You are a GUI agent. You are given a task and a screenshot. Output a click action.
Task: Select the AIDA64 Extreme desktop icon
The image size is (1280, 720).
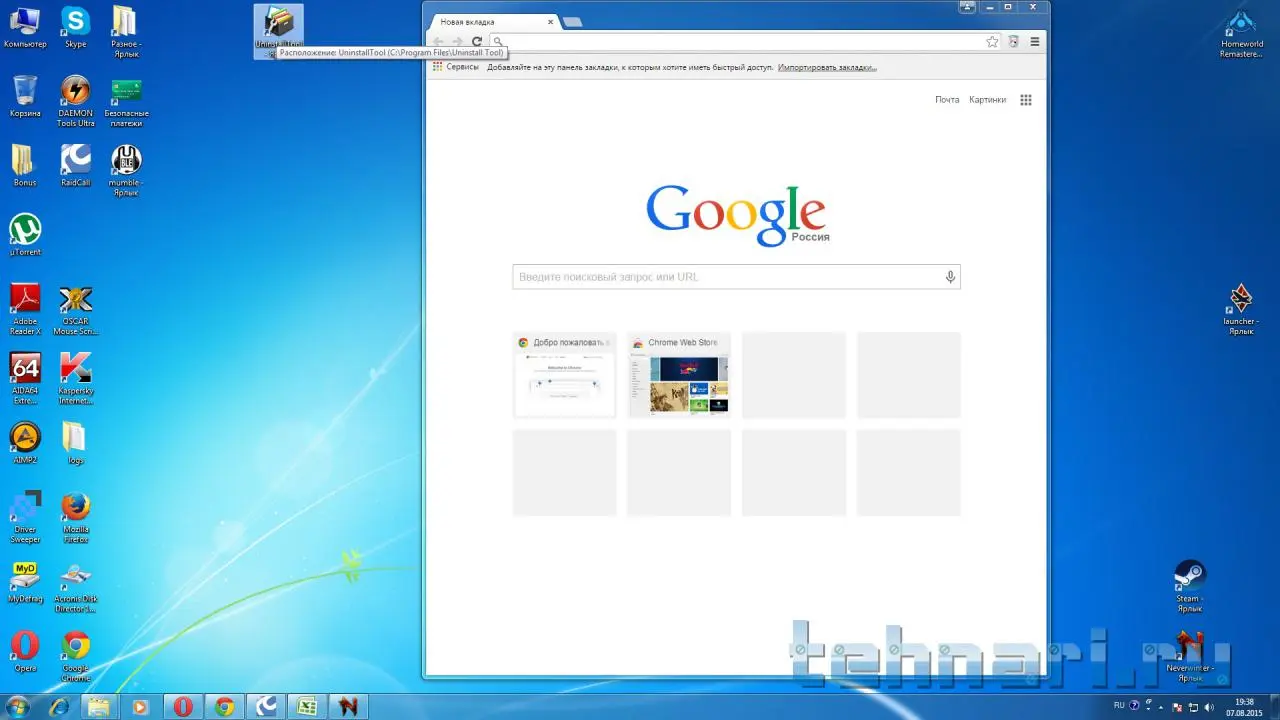pyautogui.click(x=25, y=379)
